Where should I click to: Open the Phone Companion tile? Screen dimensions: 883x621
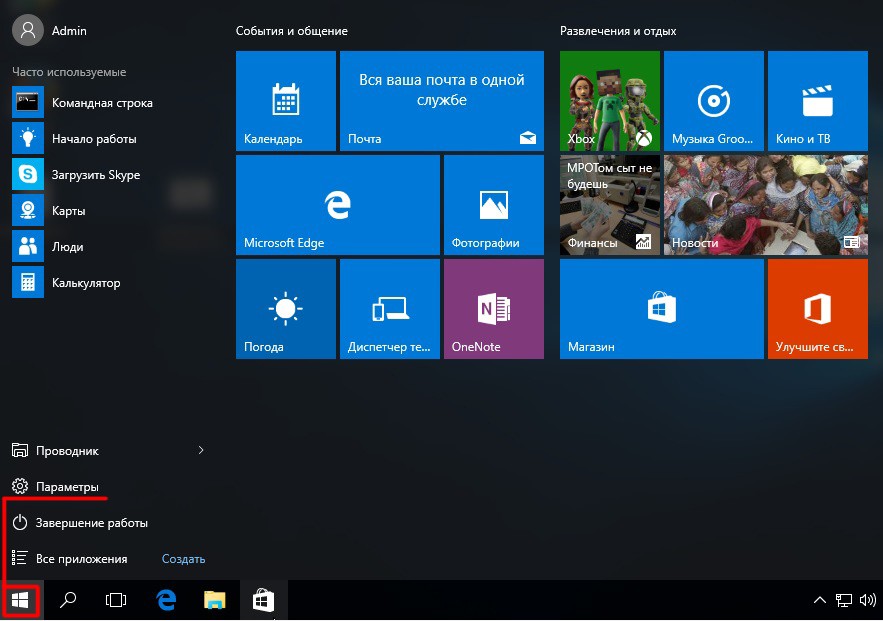(x=390, y=309)
